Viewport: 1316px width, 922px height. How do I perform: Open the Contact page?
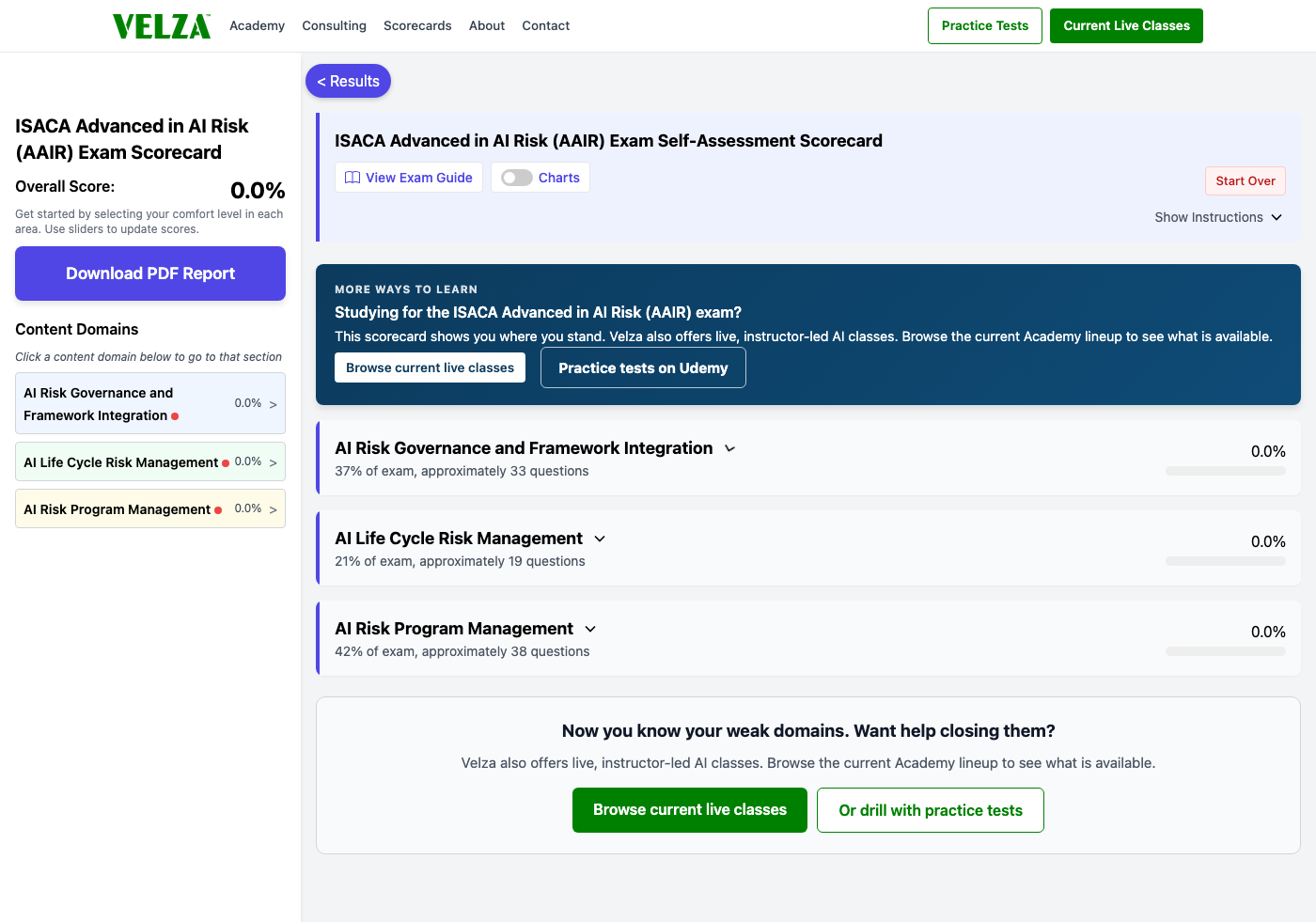[x=546, y=26]
